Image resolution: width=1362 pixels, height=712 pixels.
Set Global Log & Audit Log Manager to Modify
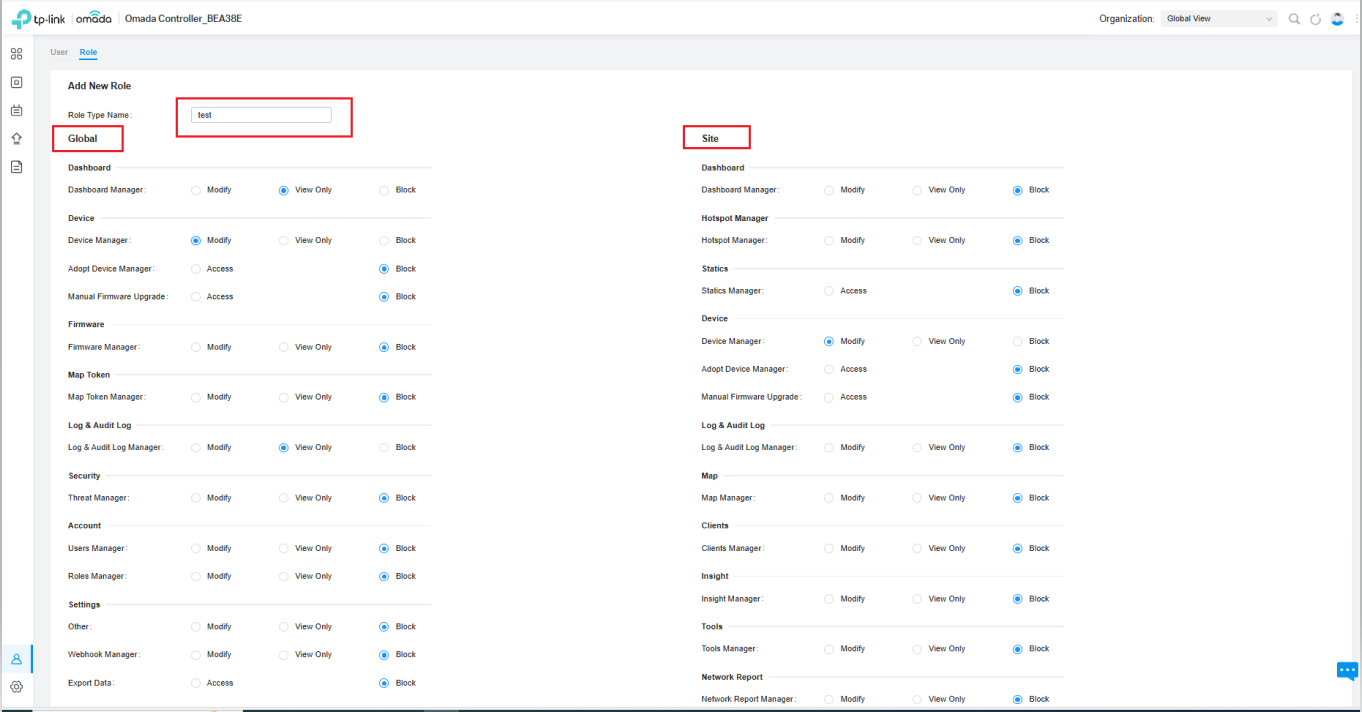[x=195, y=448]
